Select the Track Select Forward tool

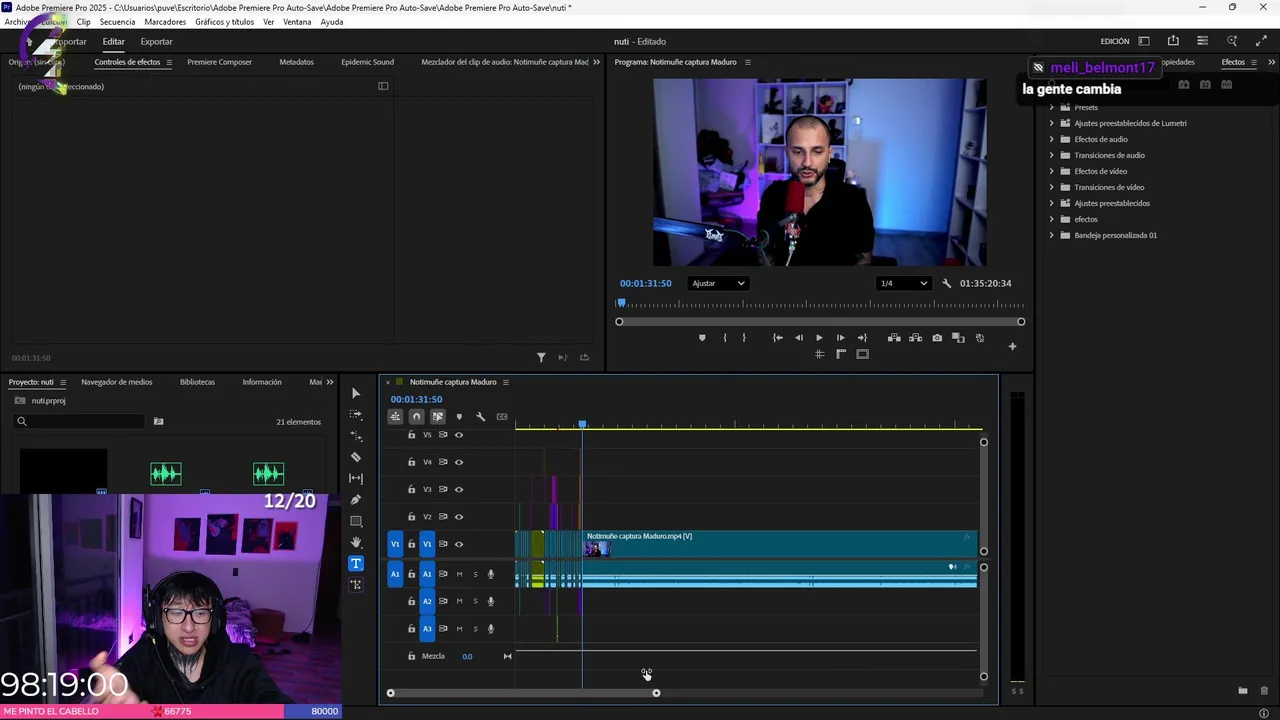point(356,414)
